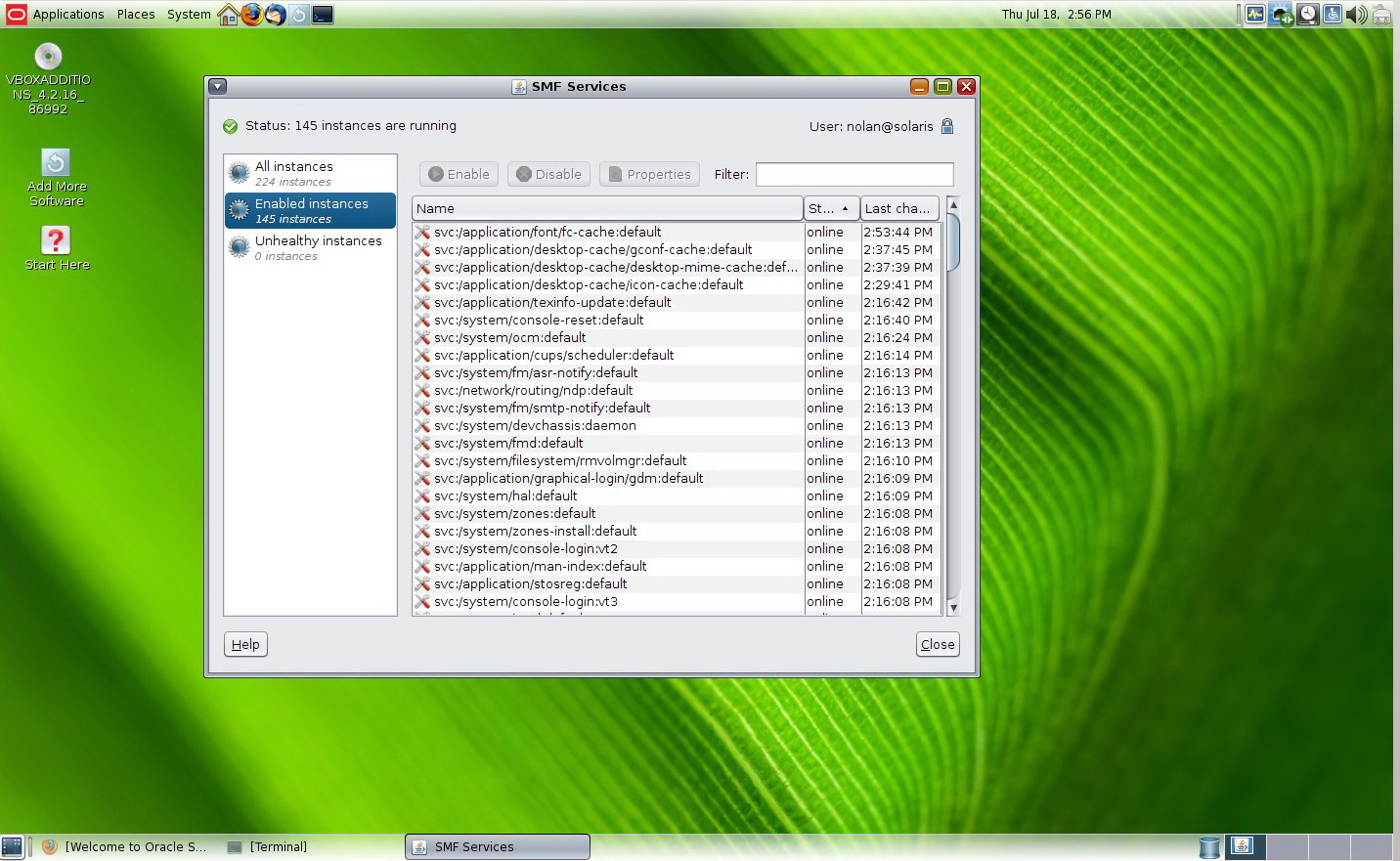
Task: Open the Places menu
Action: point(136,14)
